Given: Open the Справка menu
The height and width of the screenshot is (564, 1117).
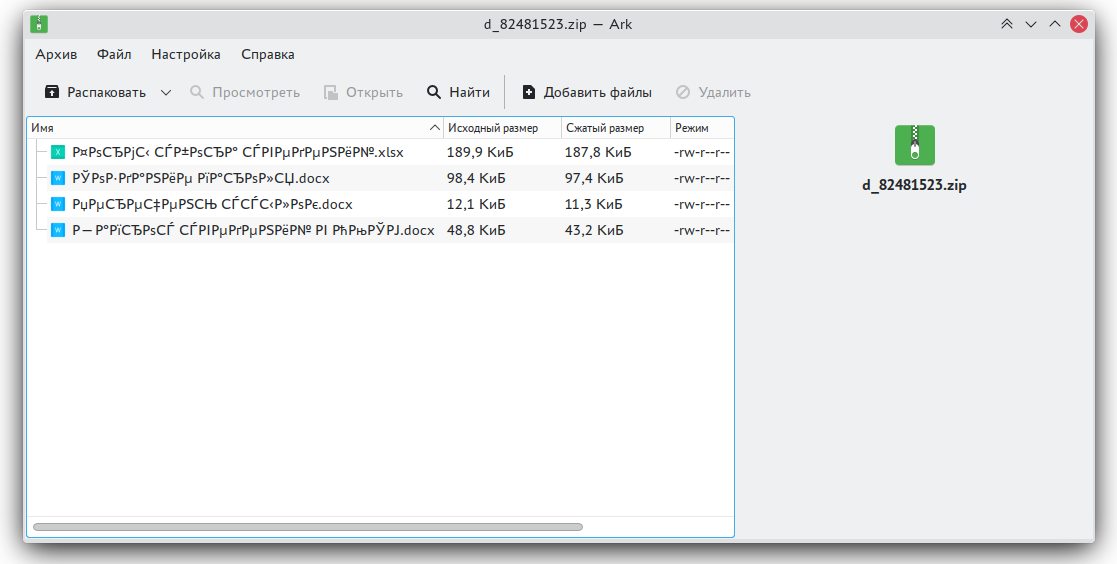Looking at the screenshot, I should coord(268,54).
